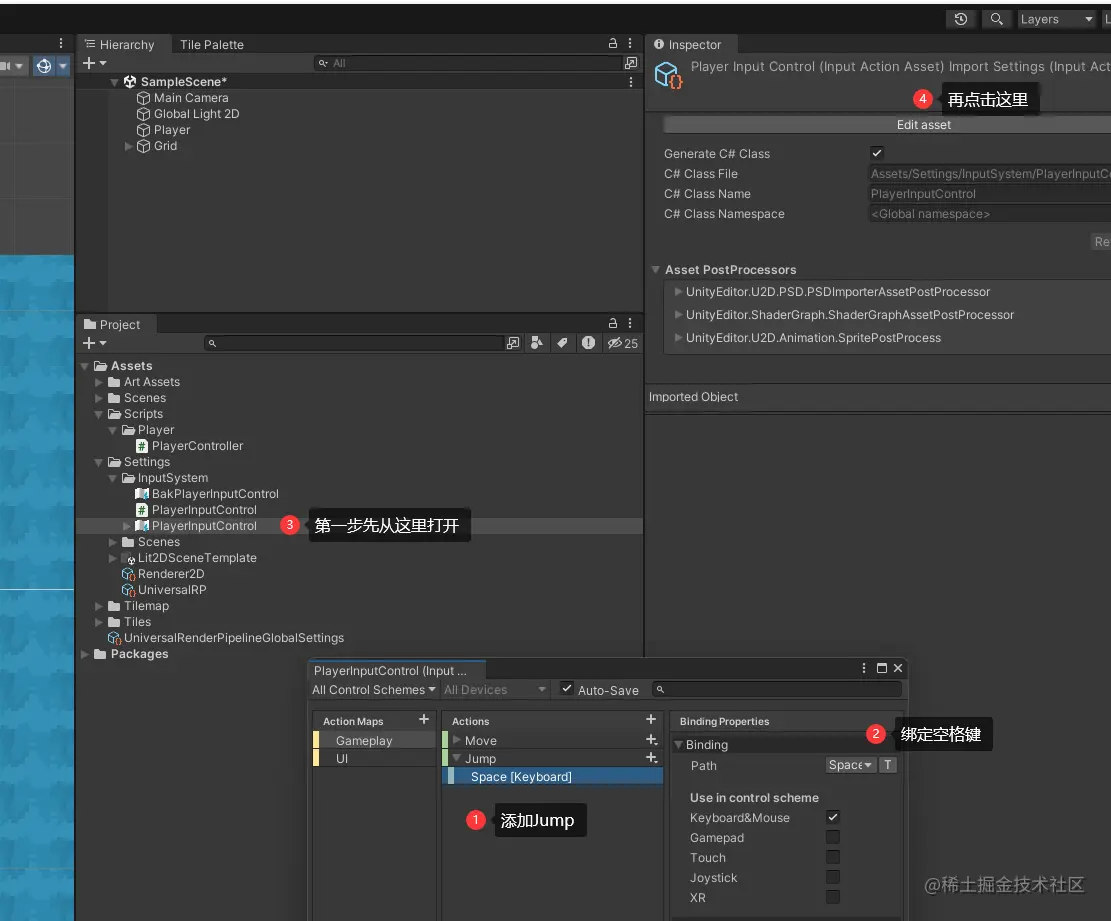Image resolution: width=1111 pixels, height=921 pixels.
Task: Click the Search by Label tag icon
Action: click(x=563, y=343)
